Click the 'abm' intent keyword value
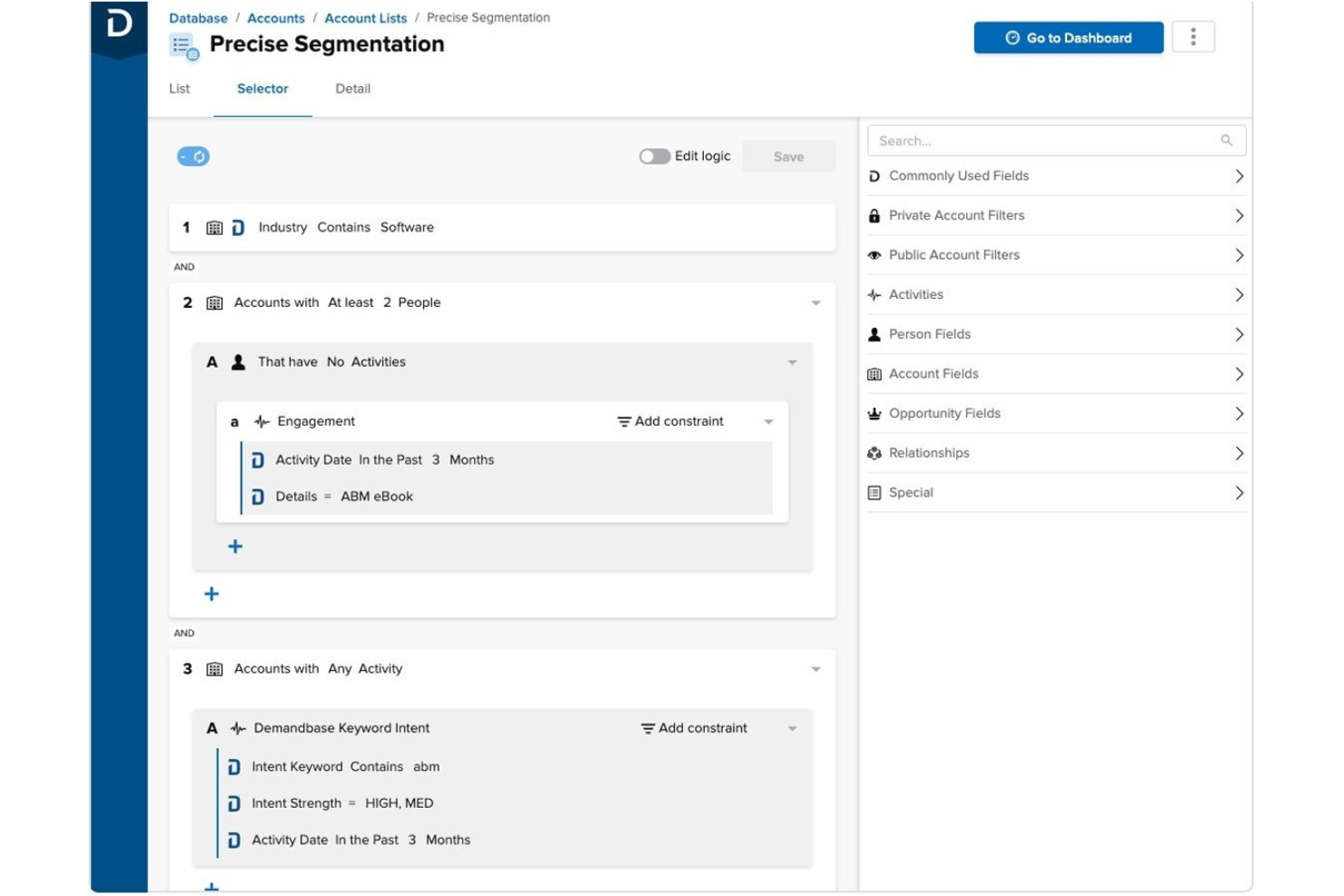1344x896 pixels. (x=427, y=767)
